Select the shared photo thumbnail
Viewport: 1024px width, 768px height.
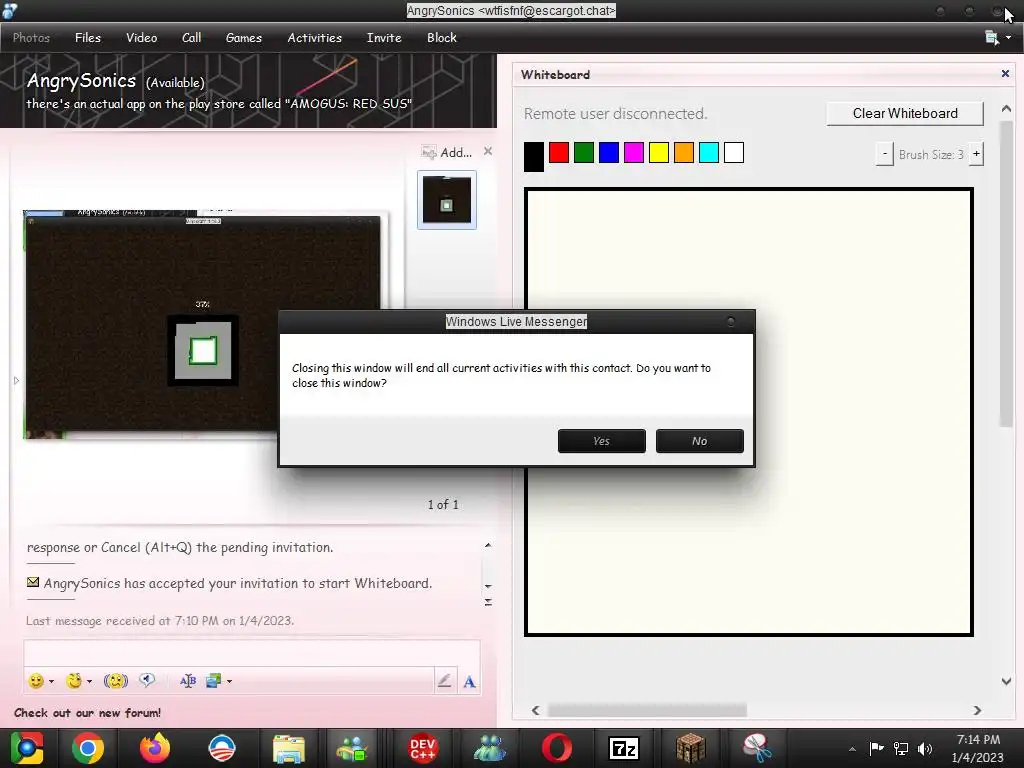[x=447, y=200]
